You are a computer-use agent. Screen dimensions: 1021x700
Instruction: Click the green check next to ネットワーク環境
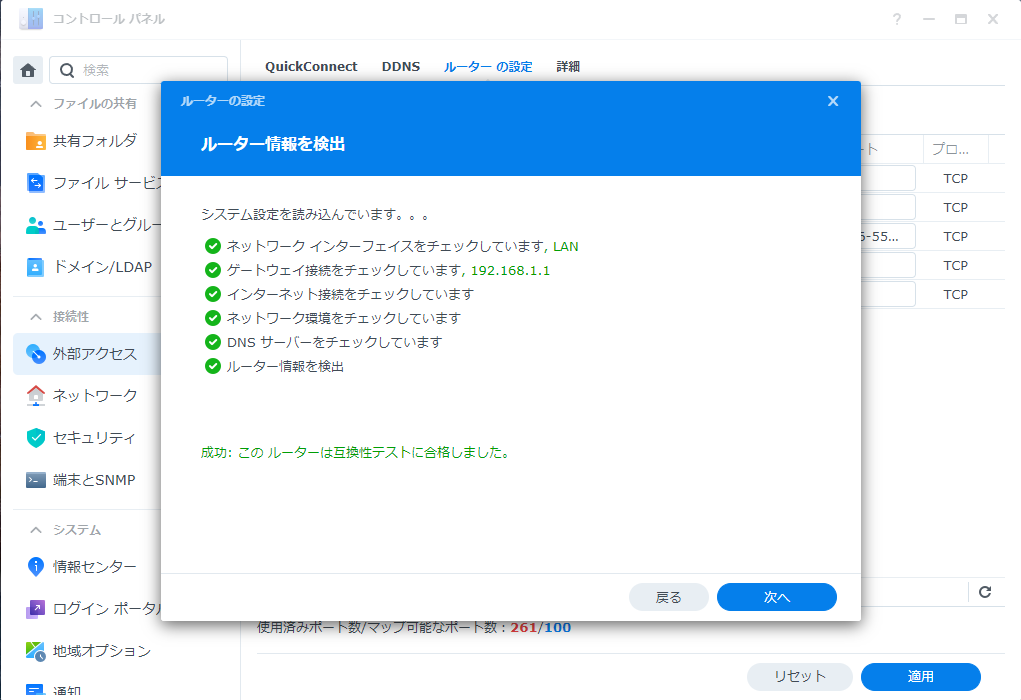(213, 318)
